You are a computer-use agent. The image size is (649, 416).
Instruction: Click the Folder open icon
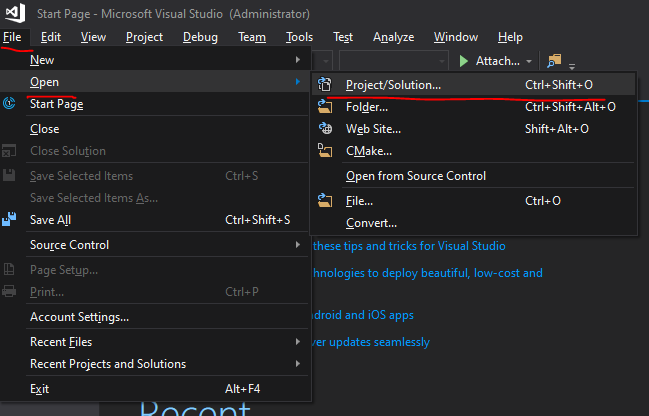click(325, 107)
